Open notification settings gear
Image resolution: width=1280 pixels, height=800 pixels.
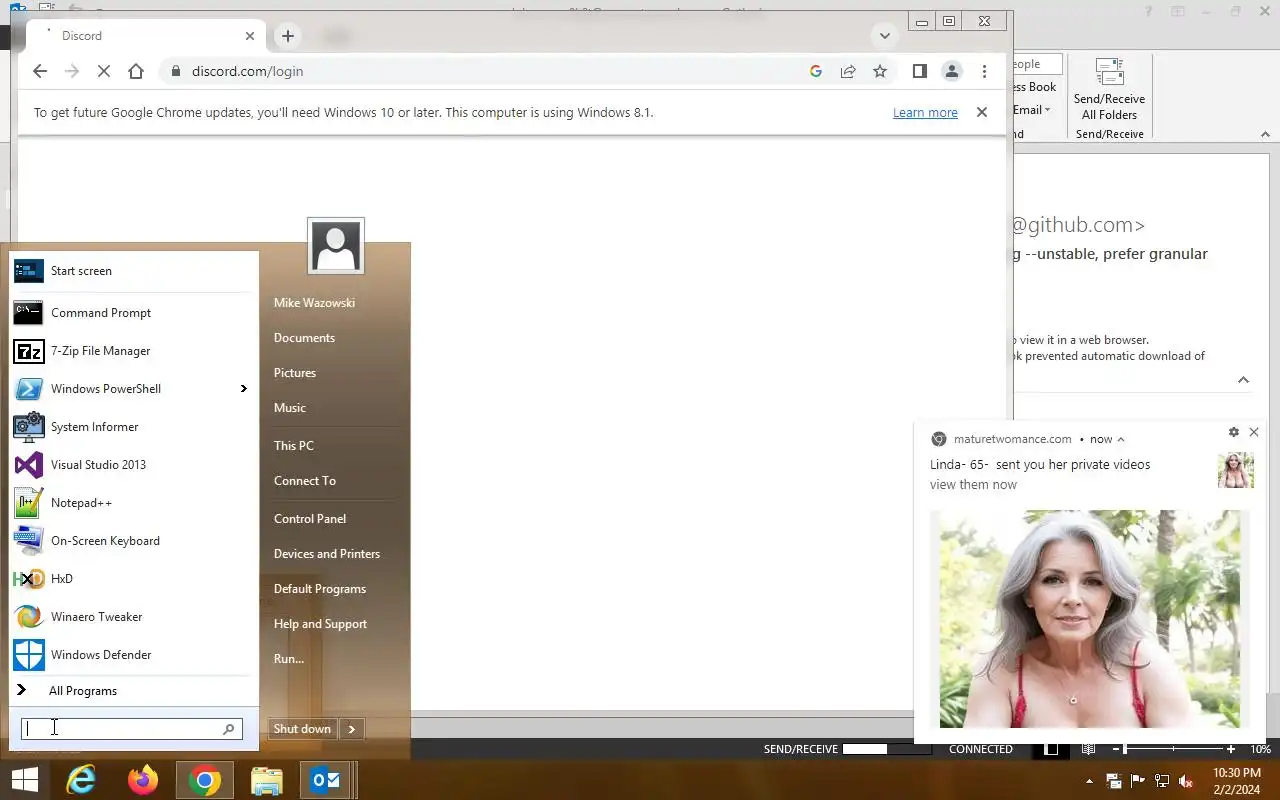[x=1233, y=432]
